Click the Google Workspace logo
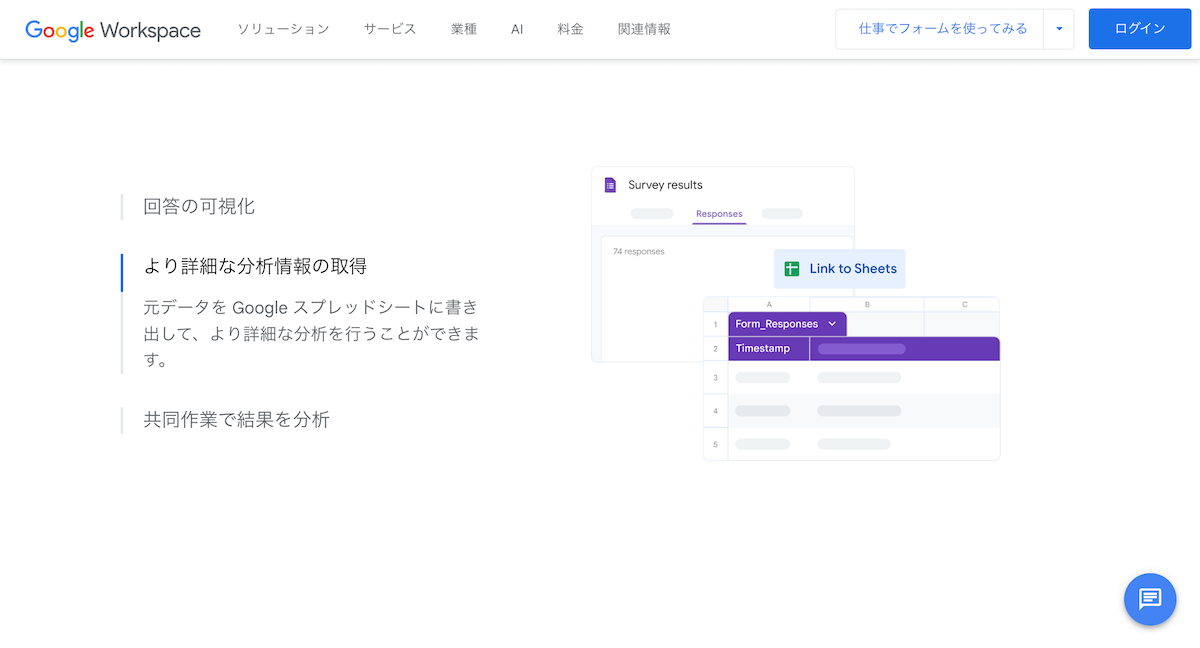1200x648 pixels. click(x=113, y=29)
